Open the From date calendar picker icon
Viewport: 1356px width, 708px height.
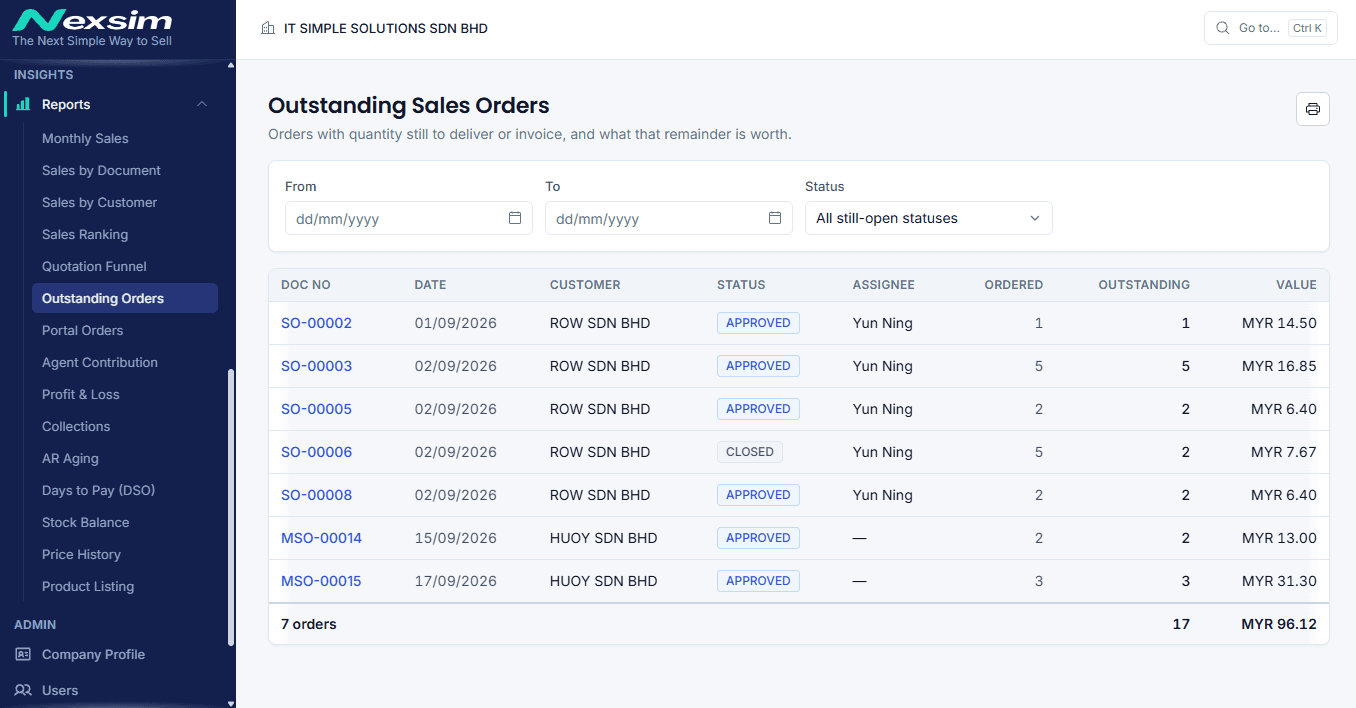tap(515, 218)
